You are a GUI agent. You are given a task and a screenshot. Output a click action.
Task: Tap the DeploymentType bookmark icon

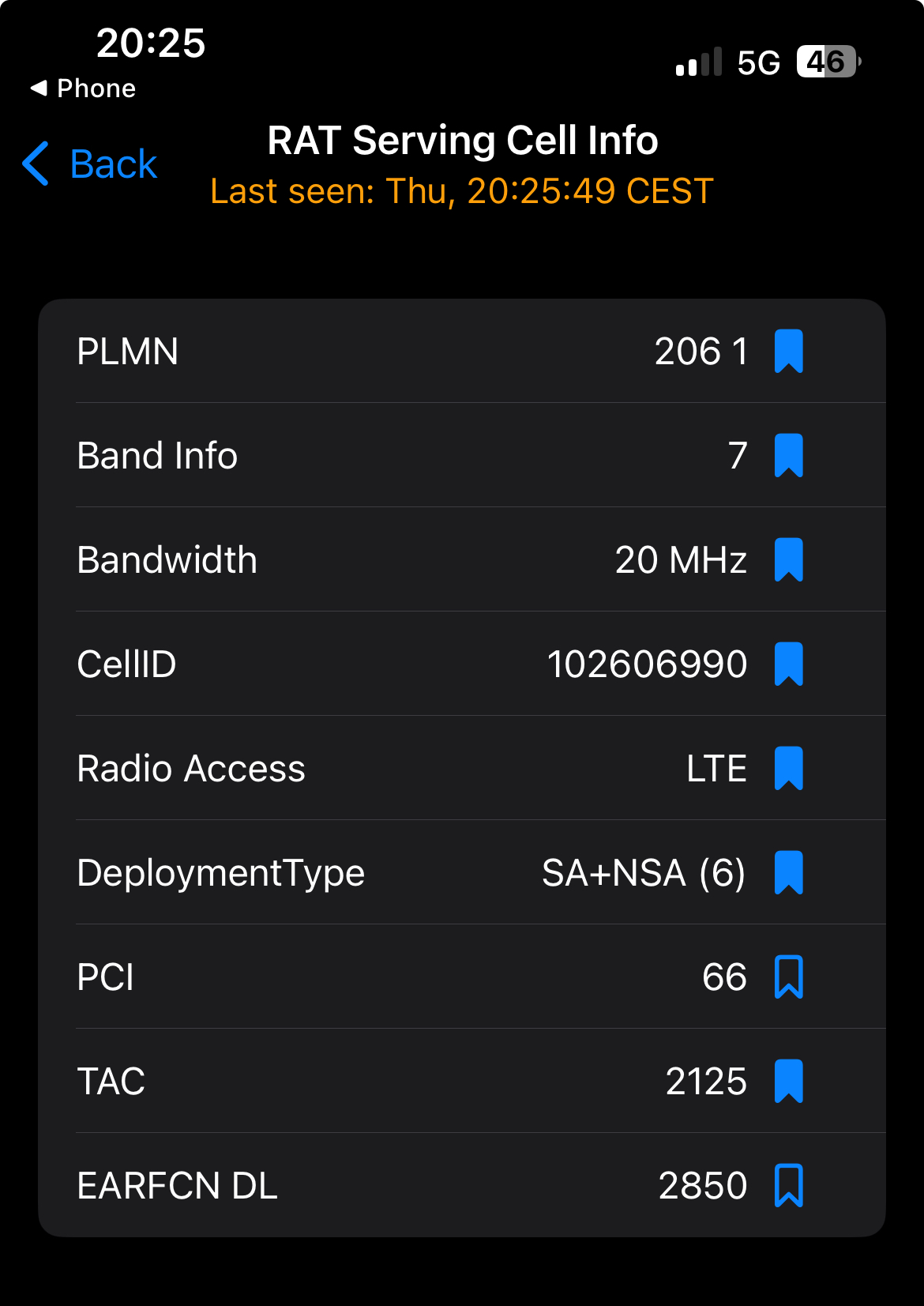pyautogui.click(x=788, y=872)
